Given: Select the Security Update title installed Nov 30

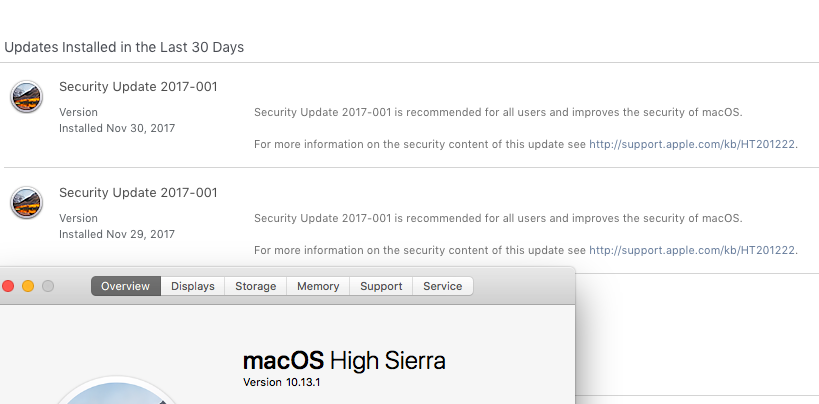Looking at the screenshot, I should click(138, 87).
